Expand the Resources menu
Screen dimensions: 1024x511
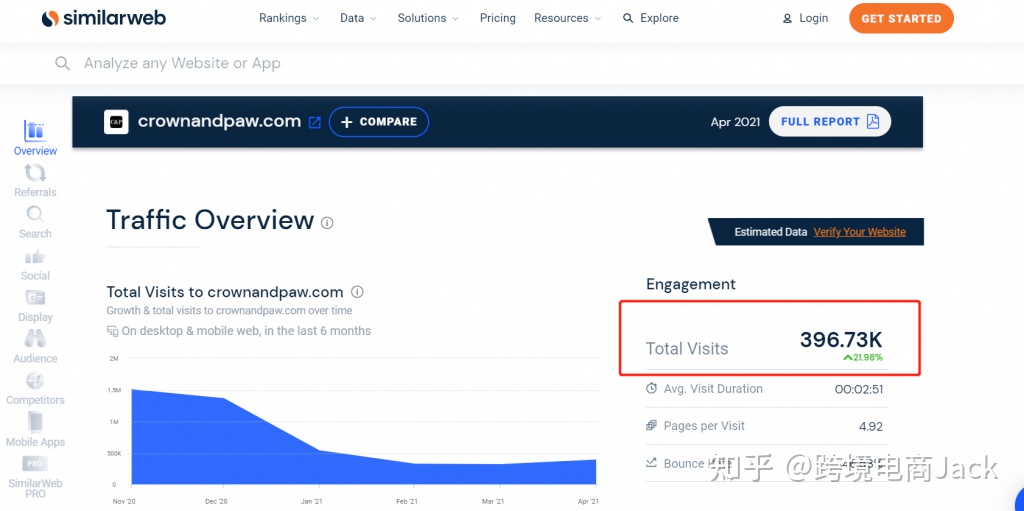point(568,18)
